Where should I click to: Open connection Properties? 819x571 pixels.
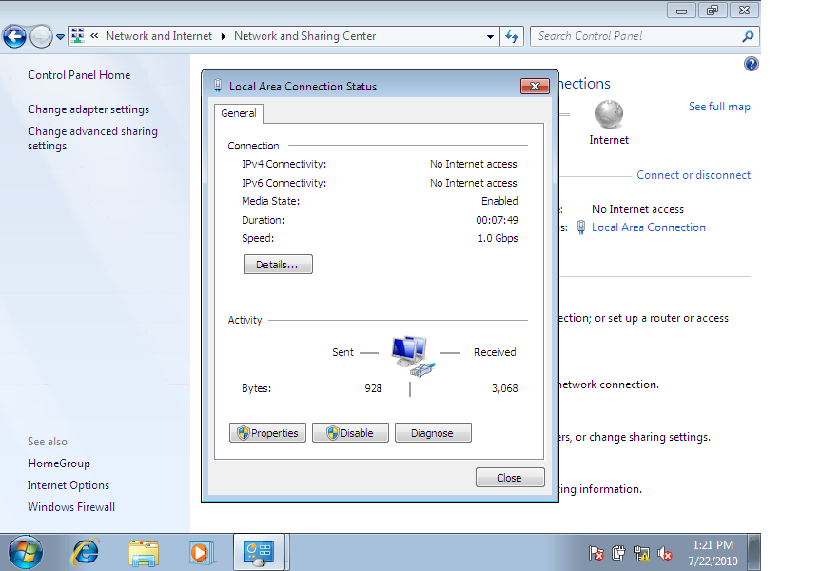267,433
